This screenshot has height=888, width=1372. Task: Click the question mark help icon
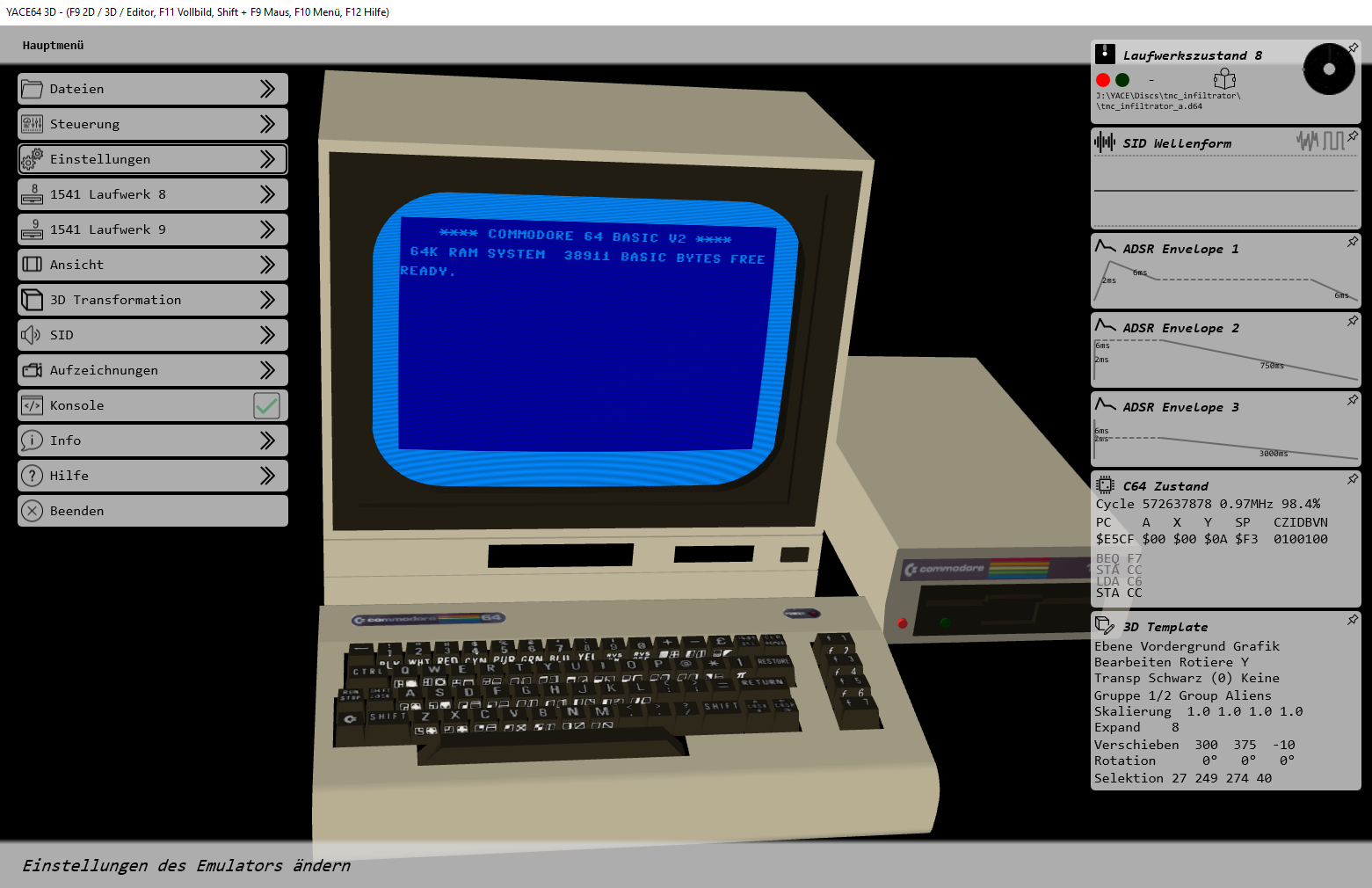click(32, 476)
